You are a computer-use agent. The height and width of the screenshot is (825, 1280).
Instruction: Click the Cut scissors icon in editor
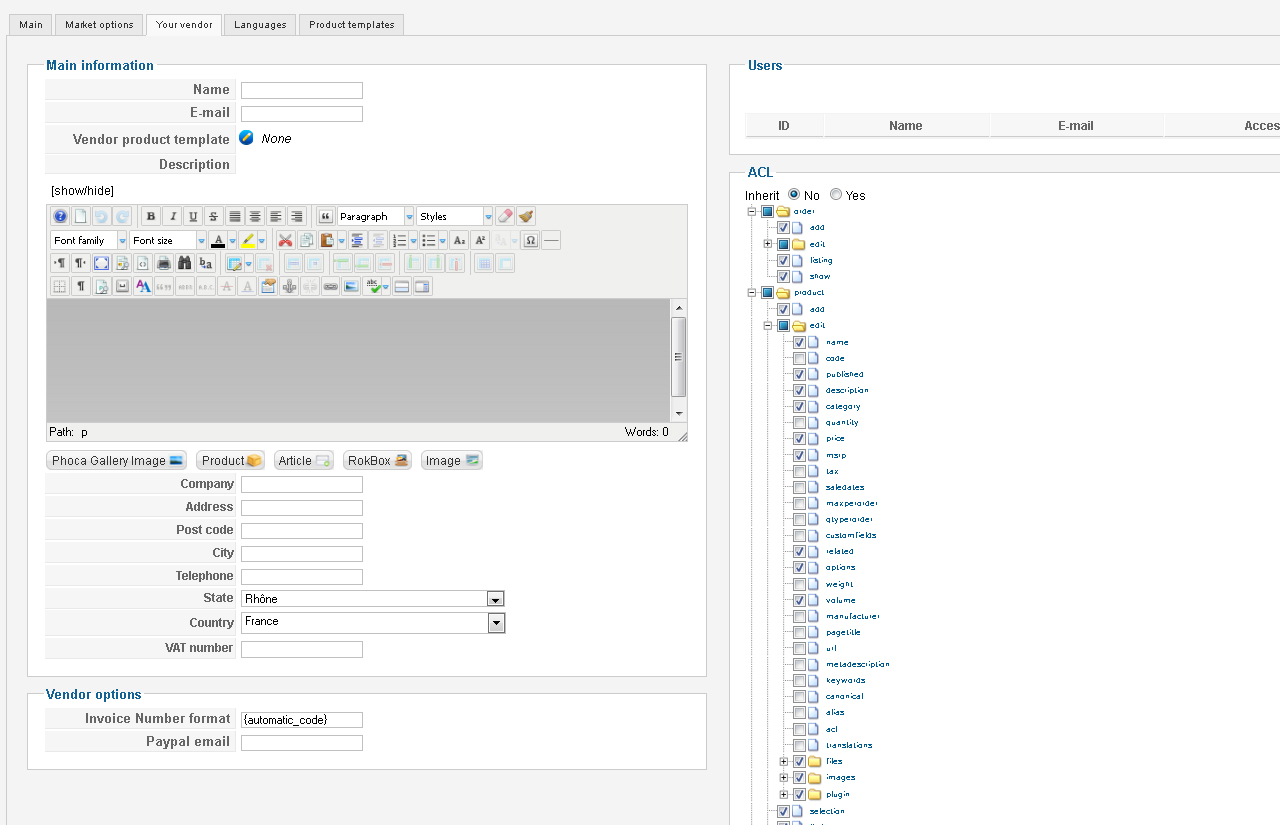[x=285, y=240]
